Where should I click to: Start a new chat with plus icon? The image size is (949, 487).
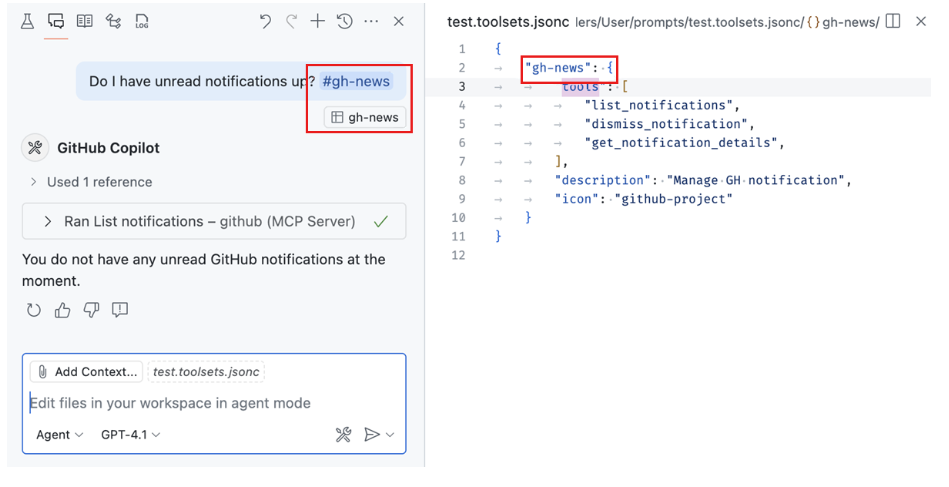click(x=317, y=22)
